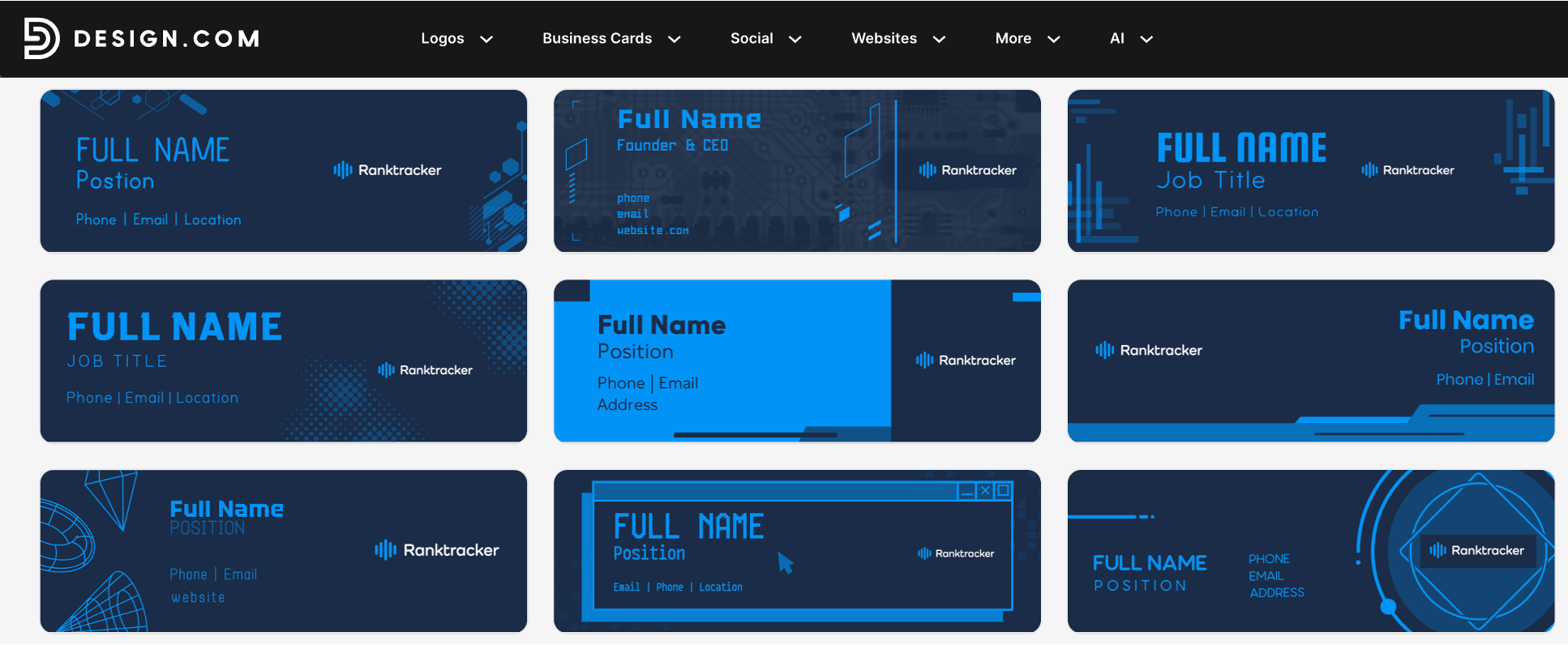This screenshot has height=645, width=1568.
Task: Open the AI menu
Action: pos(1117,38)
